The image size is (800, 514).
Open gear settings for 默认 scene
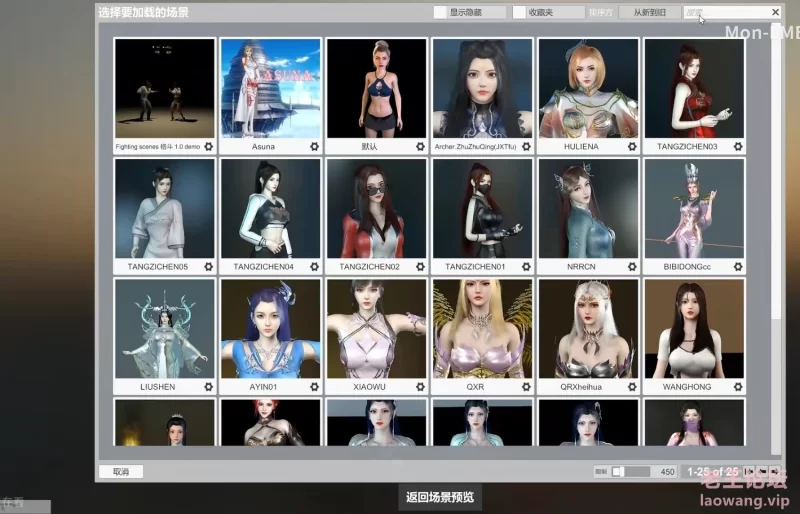(420, 146)
